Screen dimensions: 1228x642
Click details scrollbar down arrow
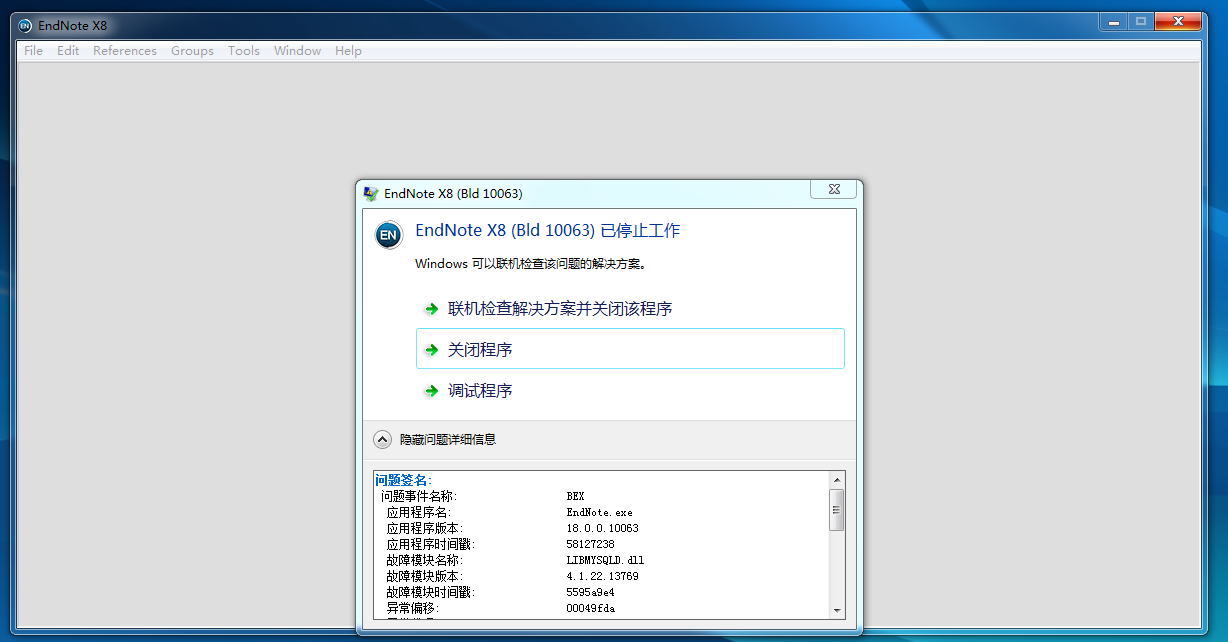(837, 609)
